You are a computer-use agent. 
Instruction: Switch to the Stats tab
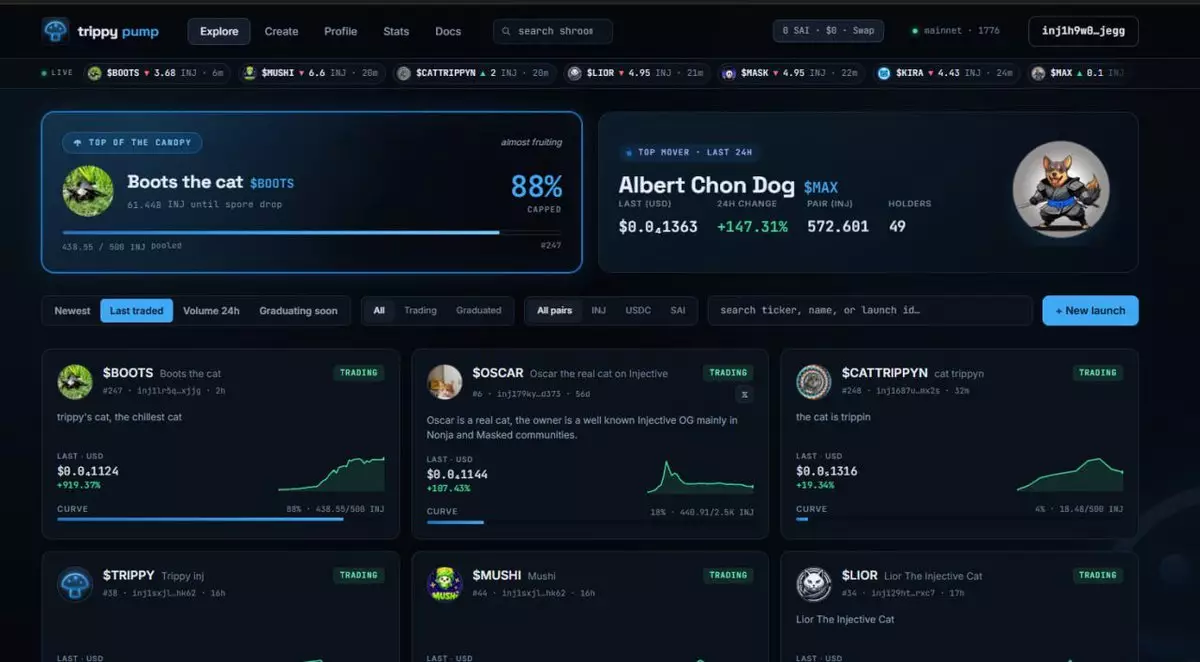(x=396, y=31)
